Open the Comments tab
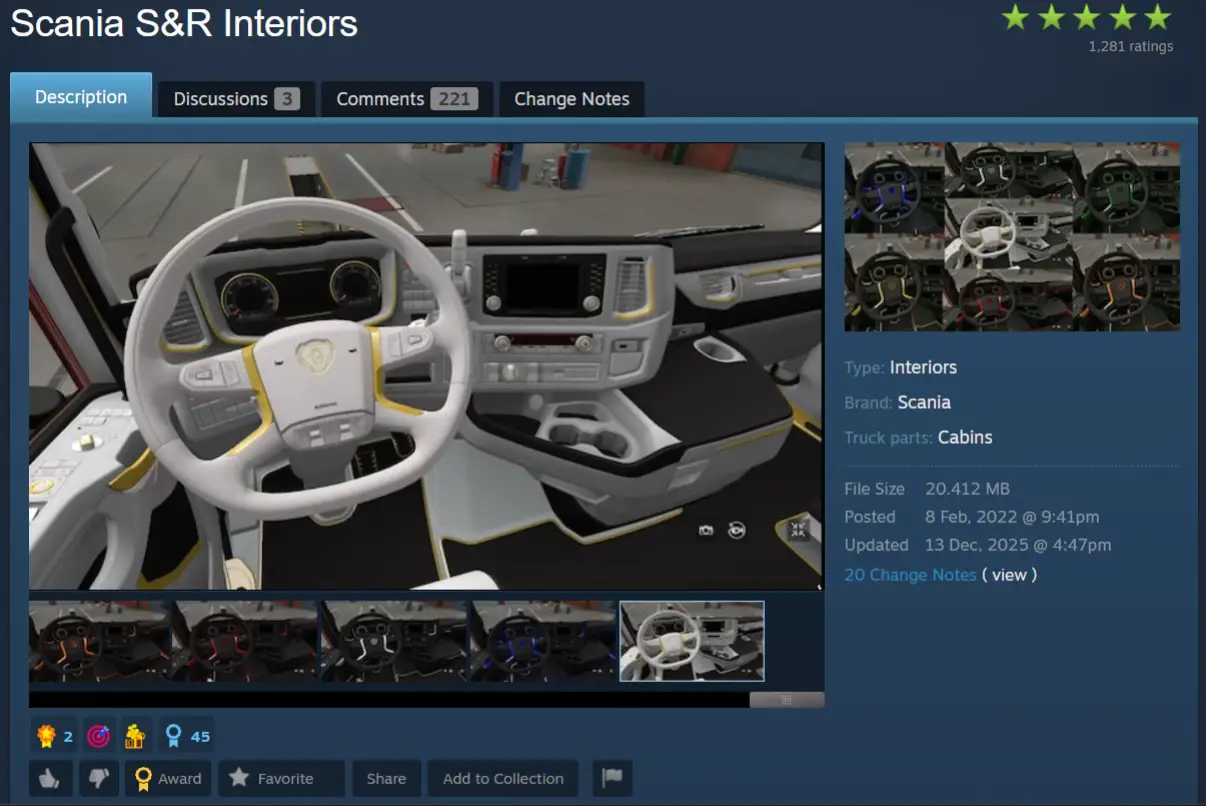Viewport: 1206px width, 806px height. pos(406,99)
